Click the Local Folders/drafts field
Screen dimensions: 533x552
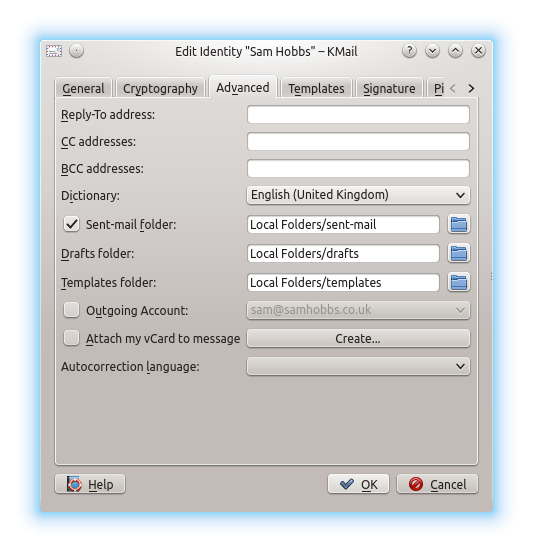point(343,253)
